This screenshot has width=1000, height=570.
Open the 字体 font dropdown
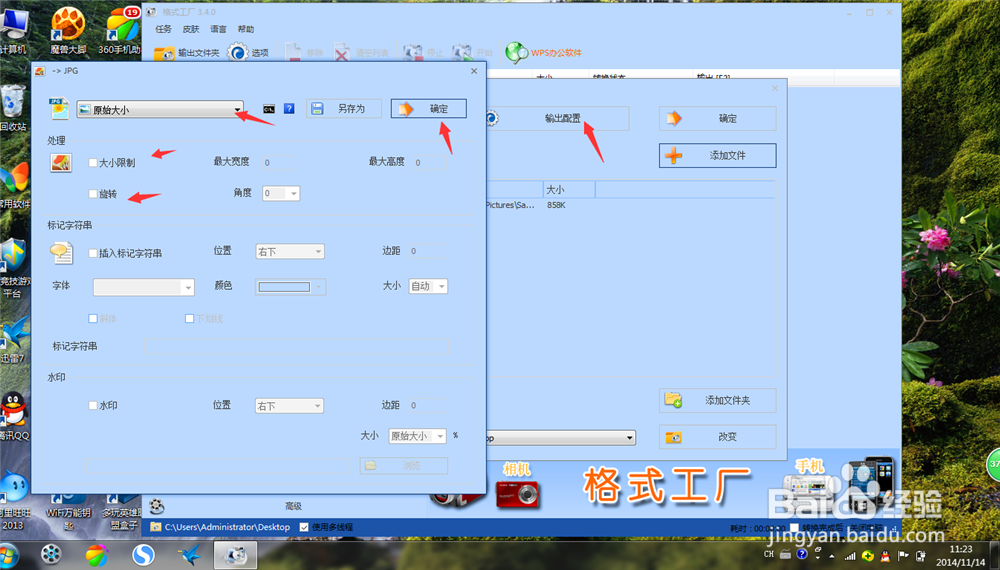point(143,287)
